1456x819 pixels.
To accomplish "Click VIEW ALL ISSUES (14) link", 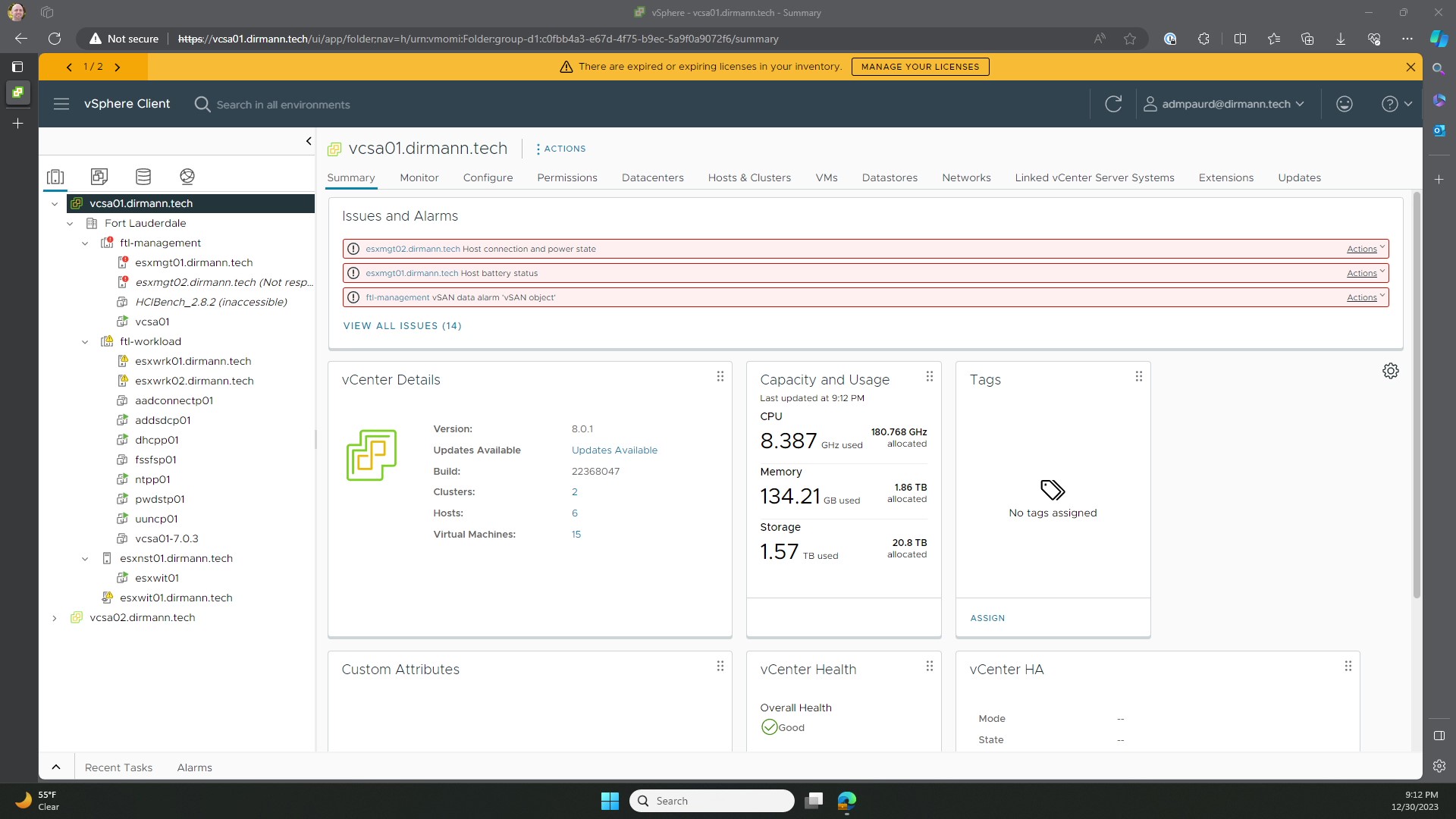I will click(402, 325).
